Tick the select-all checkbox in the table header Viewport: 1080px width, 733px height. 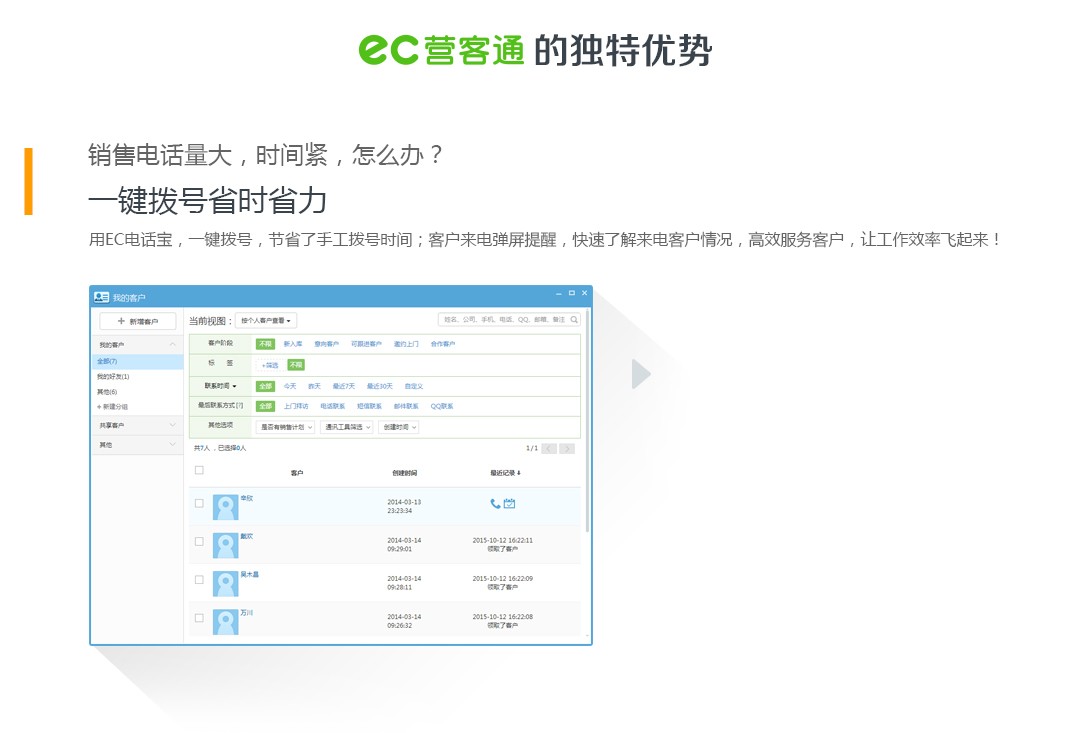coord(199,470)
